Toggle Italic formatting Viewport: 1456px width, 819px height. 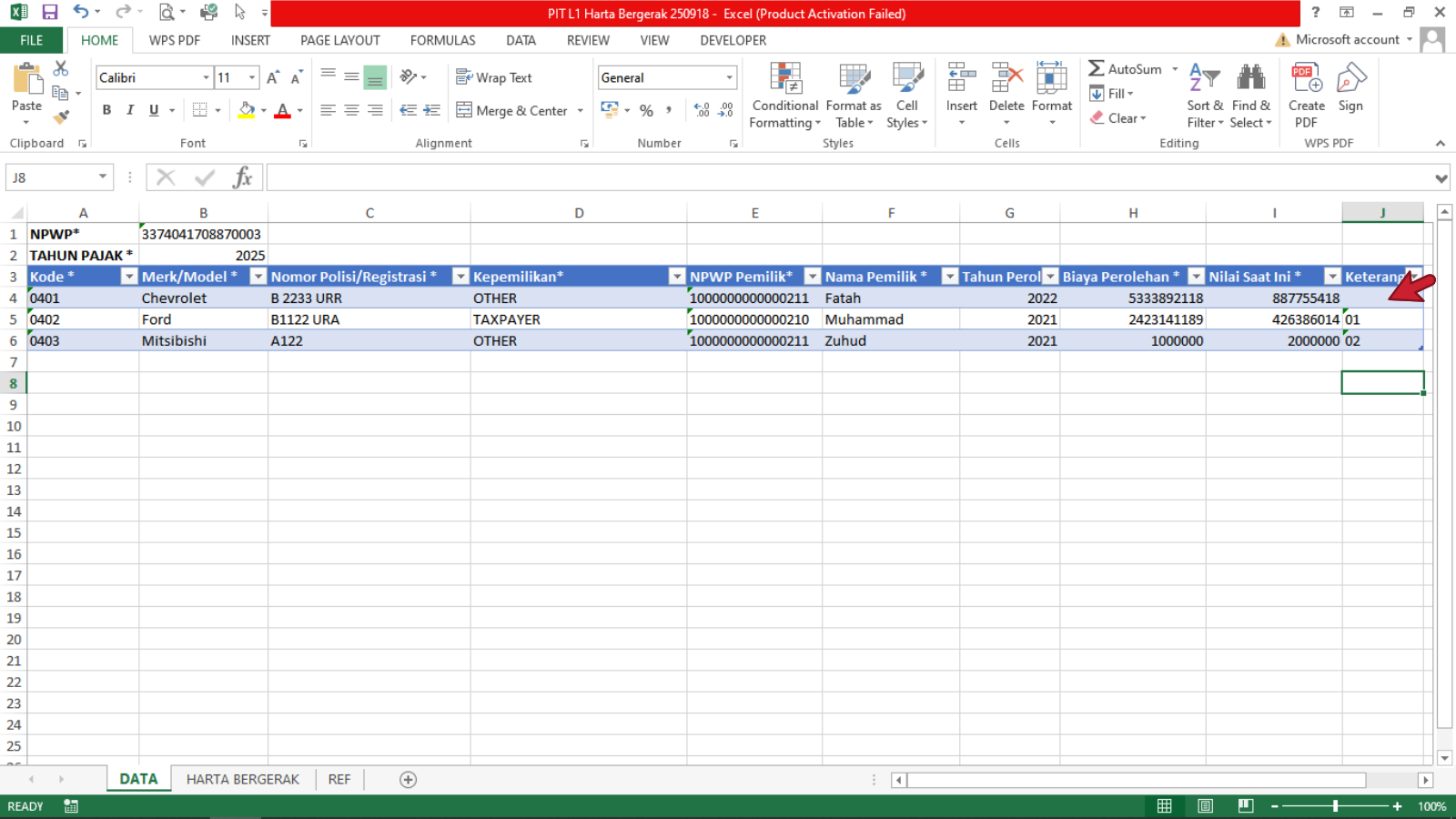[x=130, y=110]
